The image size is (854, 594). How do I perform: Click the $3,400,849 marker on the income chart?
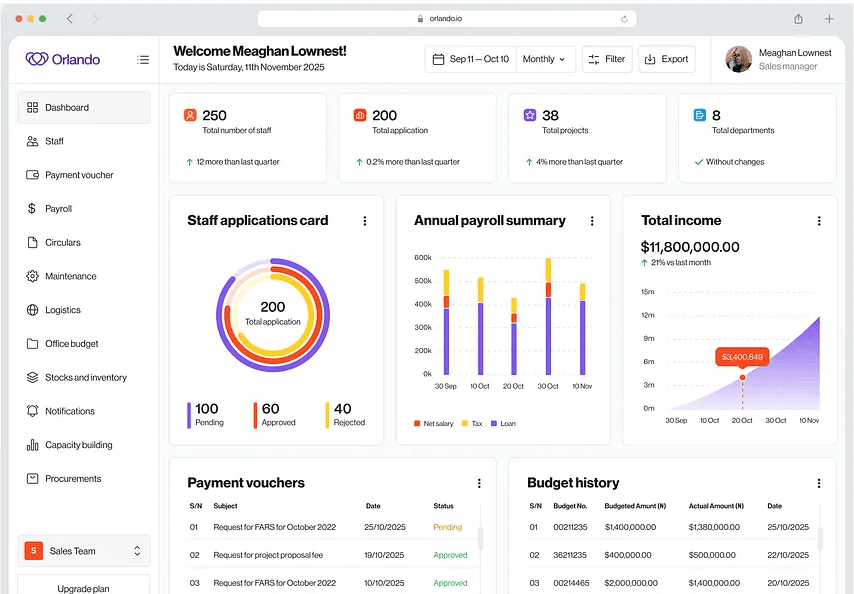(743, 356)
